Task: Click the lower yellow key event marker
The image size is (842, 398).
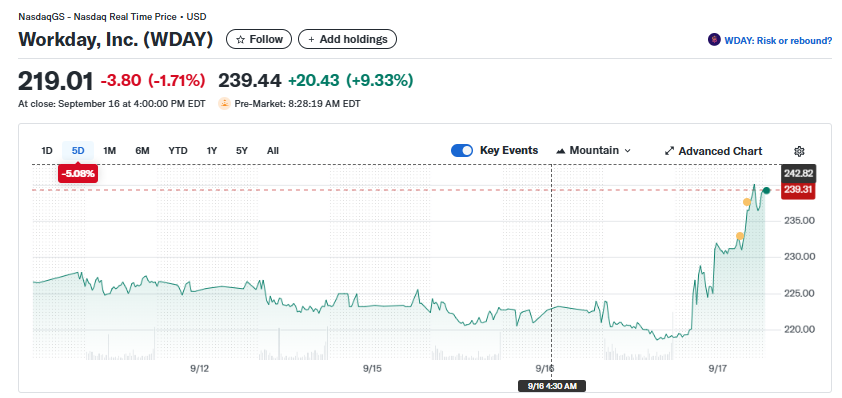Action: coord(740,236)
